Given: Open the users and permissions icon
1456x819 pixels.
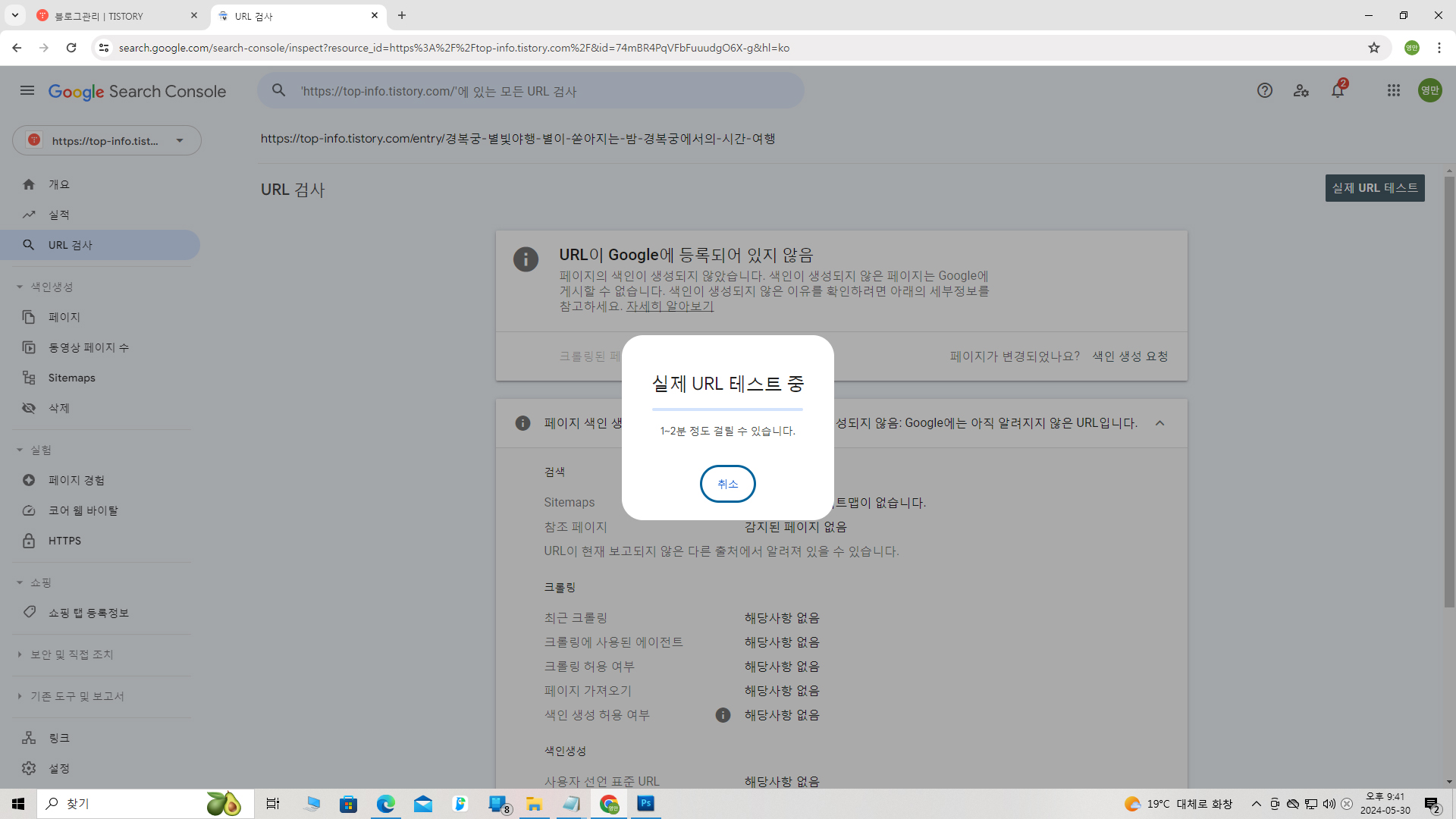Looking at the screenshot, I should tap(1301, 91).
